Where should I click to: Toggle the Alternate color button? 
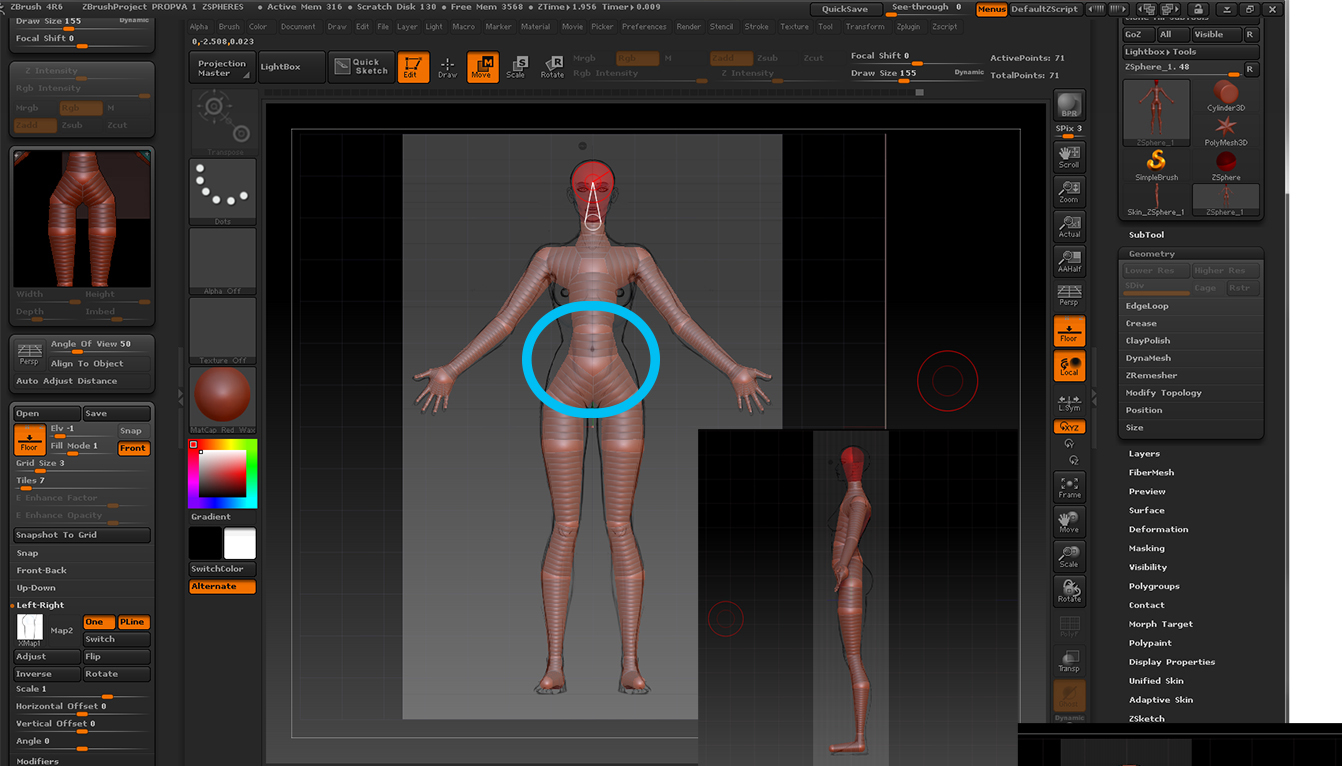[222, 587]
